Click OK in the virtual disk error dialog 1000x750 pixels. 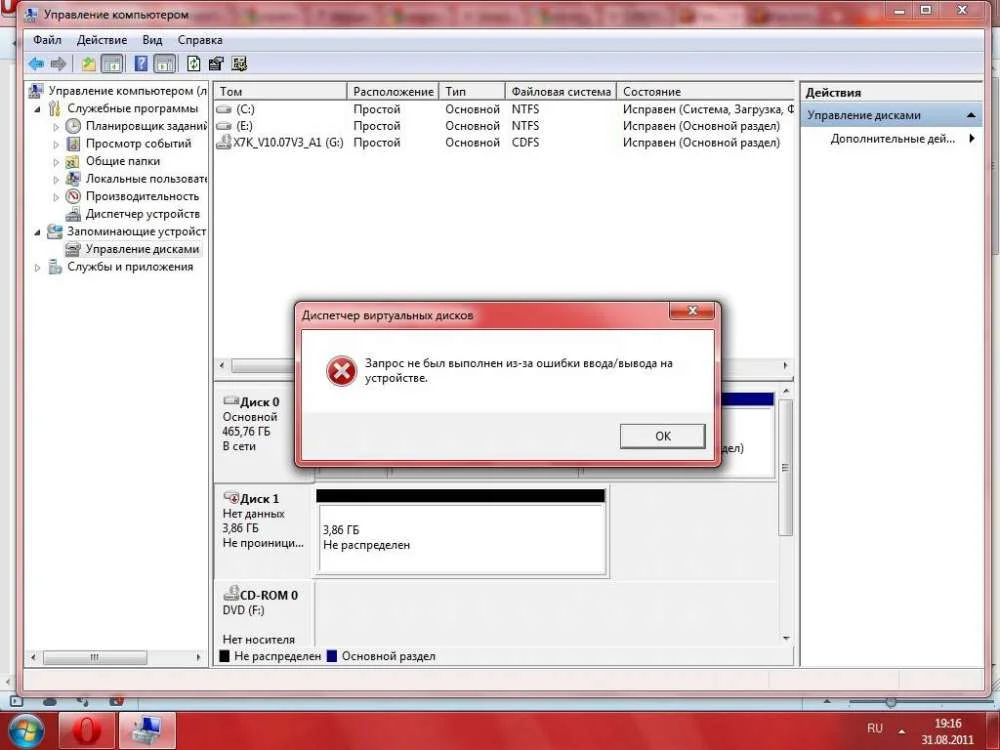(x=663, y=436)
